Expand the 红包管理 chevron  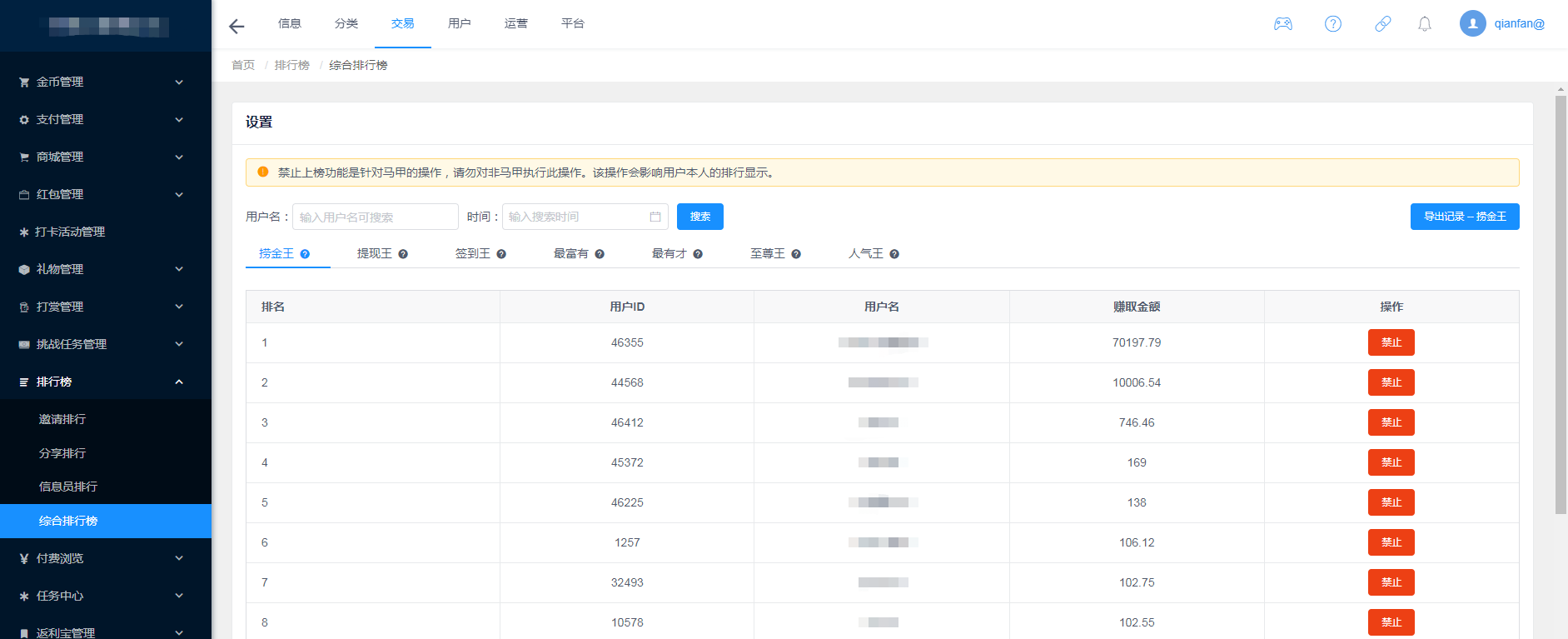pos(179,195)
